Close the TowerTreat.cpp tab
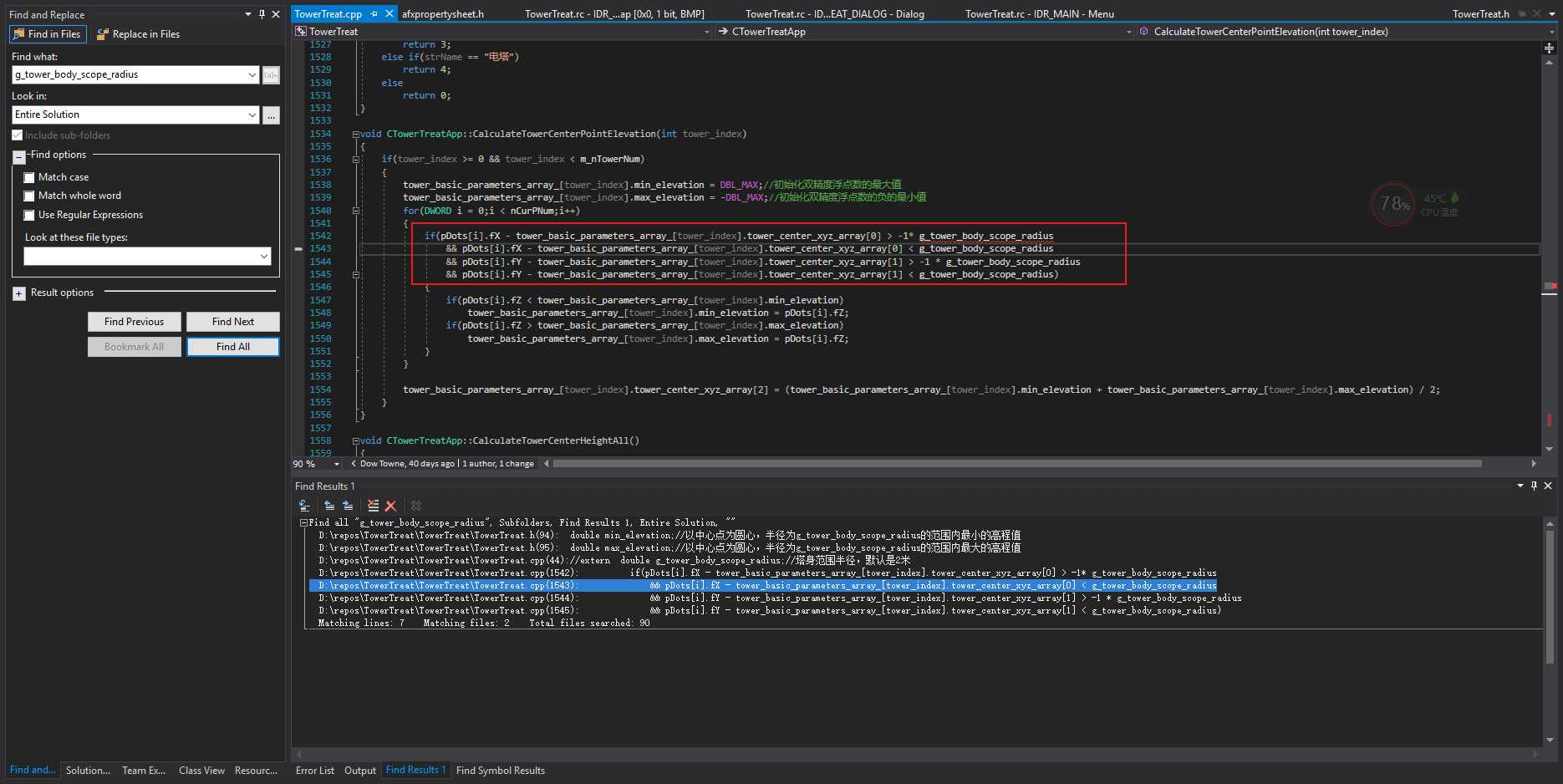 (x=389, y=14)
